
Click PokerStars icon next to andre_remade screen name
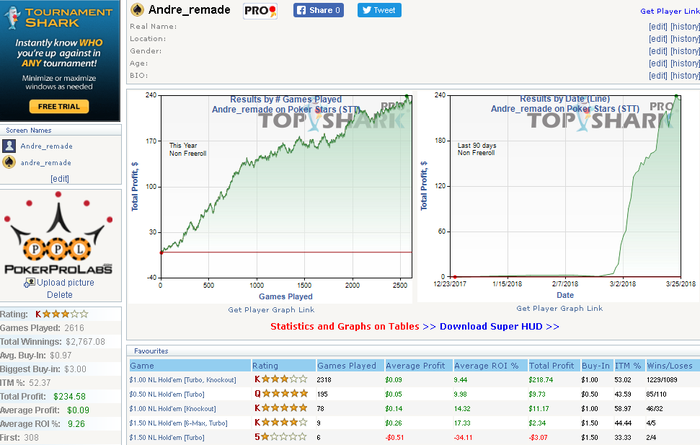[9, 162]
